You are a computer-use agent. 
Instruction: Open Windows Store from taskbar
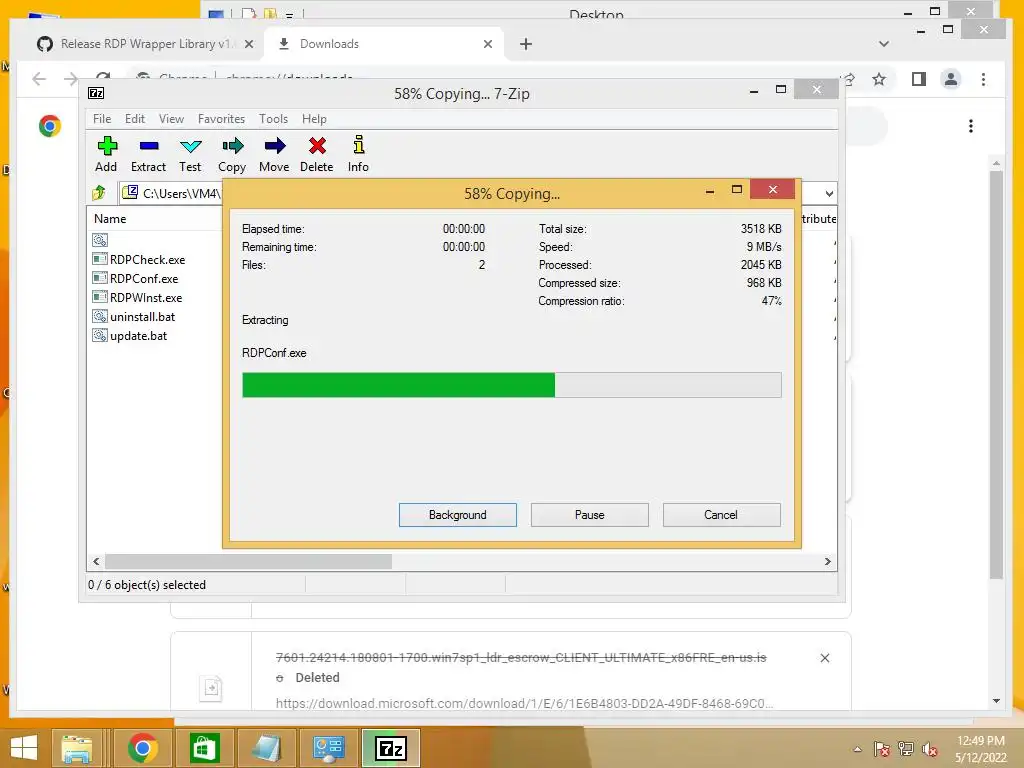(204, 748)
